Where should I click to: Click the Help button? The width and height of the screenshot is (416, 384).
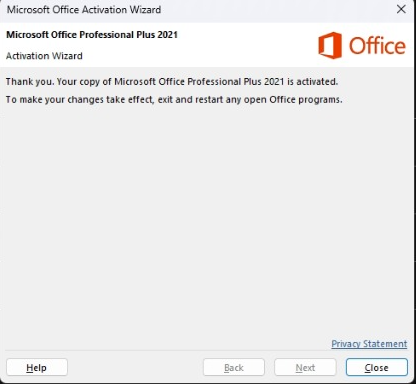(x=37, y=367)
